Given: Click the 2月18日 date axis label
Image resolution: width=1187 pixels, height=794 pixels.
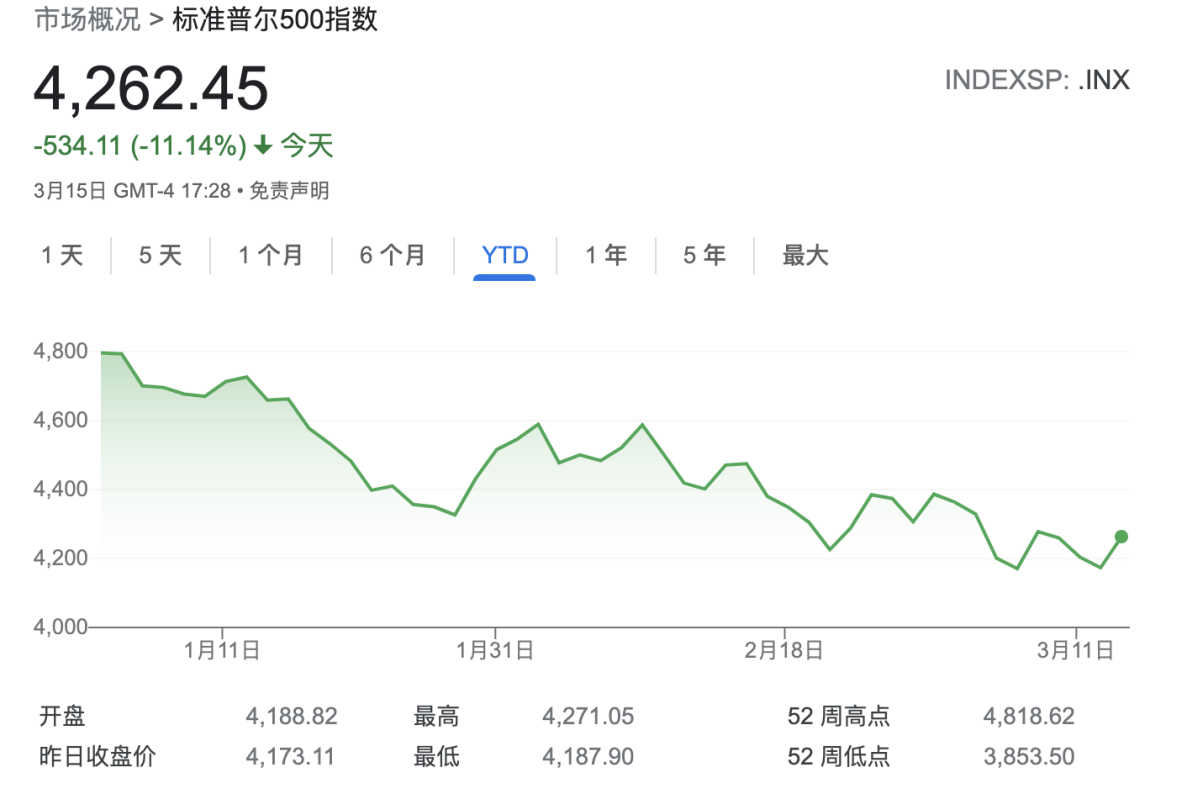Looking at the screenshot, I should pos(784,651).
